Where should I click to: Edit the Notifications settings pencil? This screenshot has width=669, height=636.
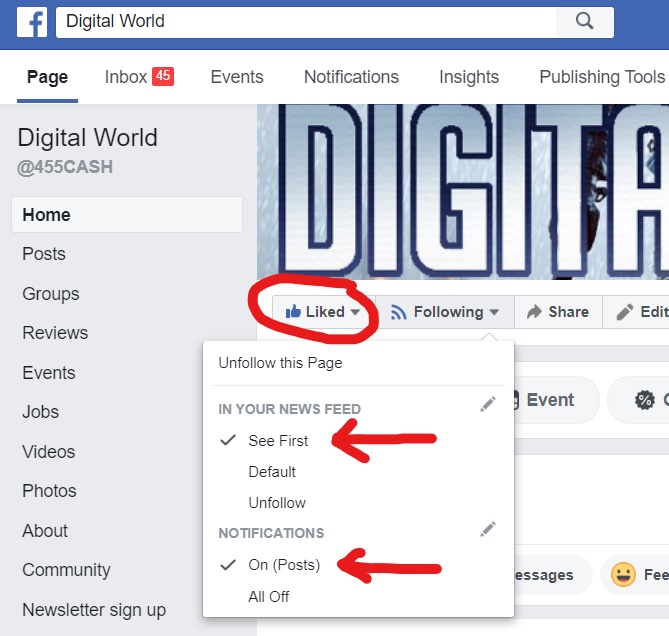click(x=488, y=529)
